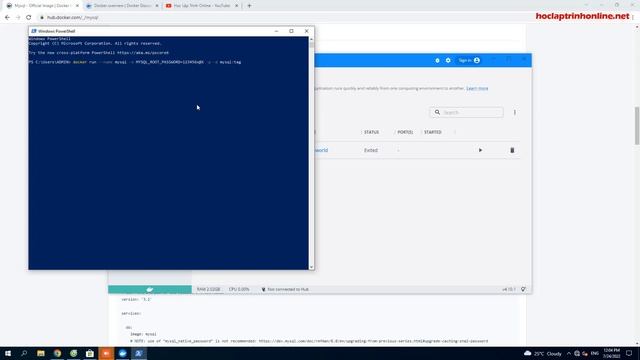The height and width of the screenshot is (360, 640).
Task: Sort containers by PORT(S) column
Action: click(405, 132)
